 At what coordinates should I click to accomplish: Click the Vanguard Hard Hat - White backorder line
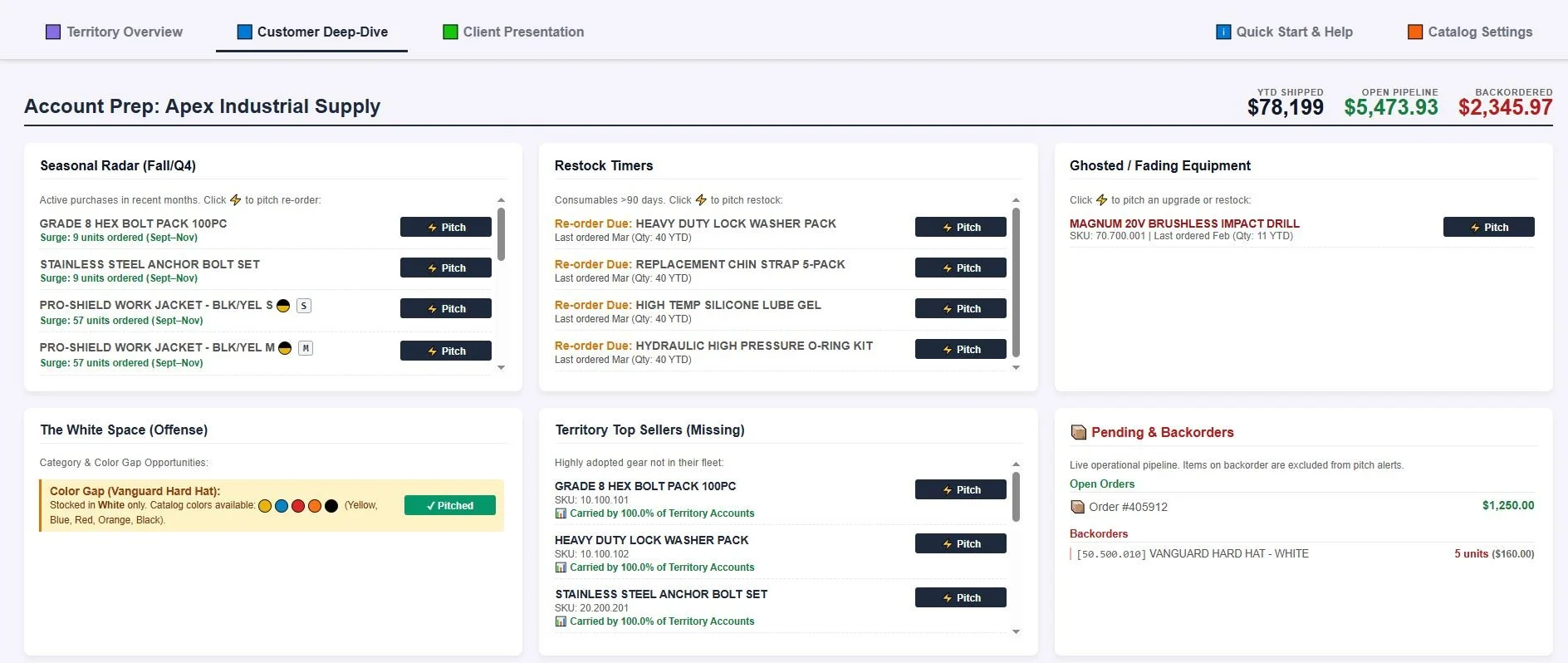coord(1302,554)
